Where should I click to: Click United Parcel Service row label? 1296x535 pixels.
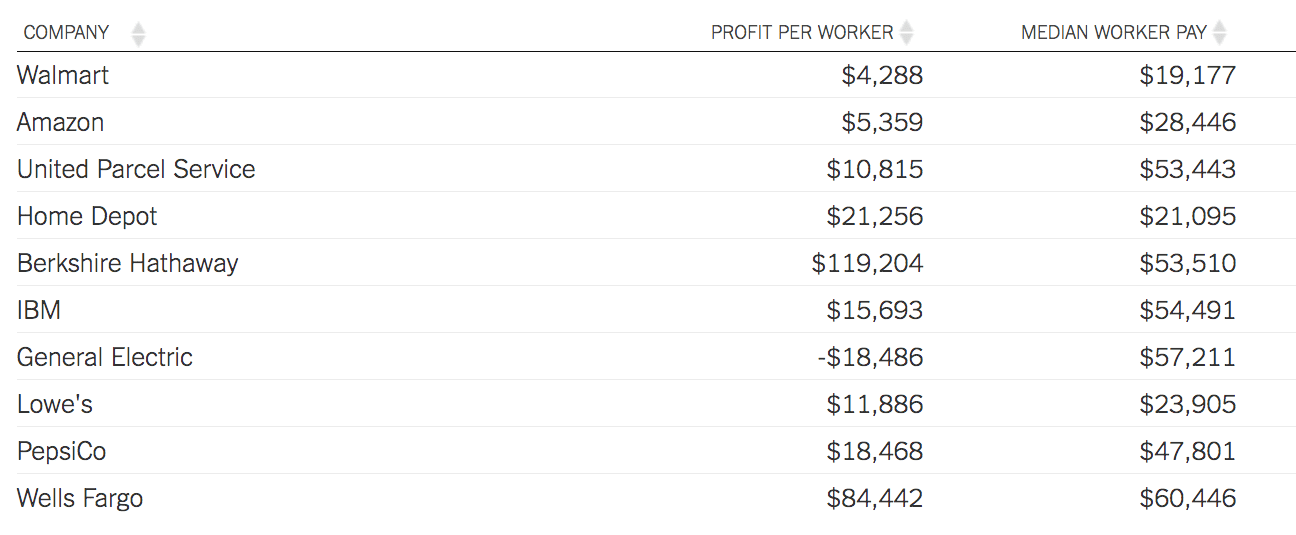pos(136,169)
